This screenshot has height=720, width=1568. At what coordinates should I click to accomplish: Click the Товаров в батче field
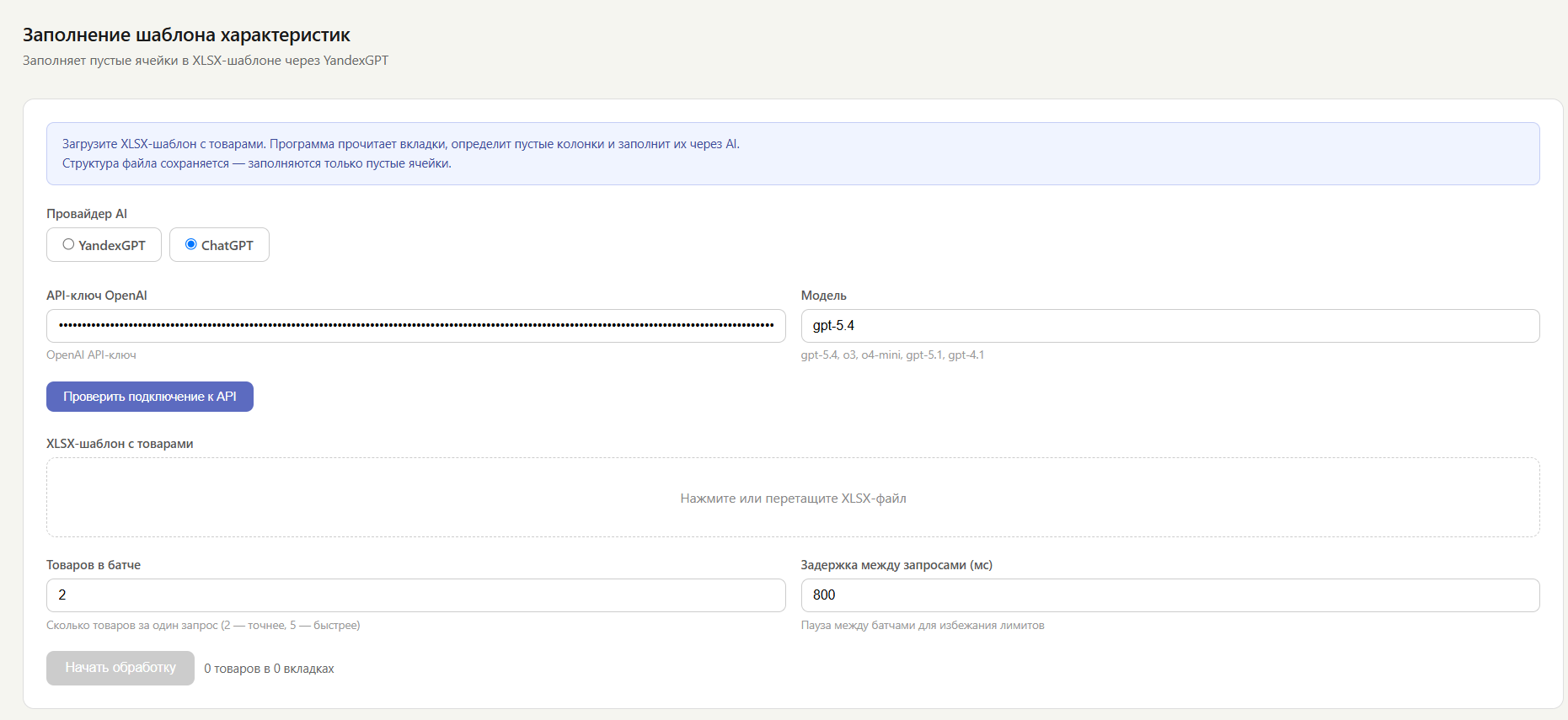pos(415,595)
